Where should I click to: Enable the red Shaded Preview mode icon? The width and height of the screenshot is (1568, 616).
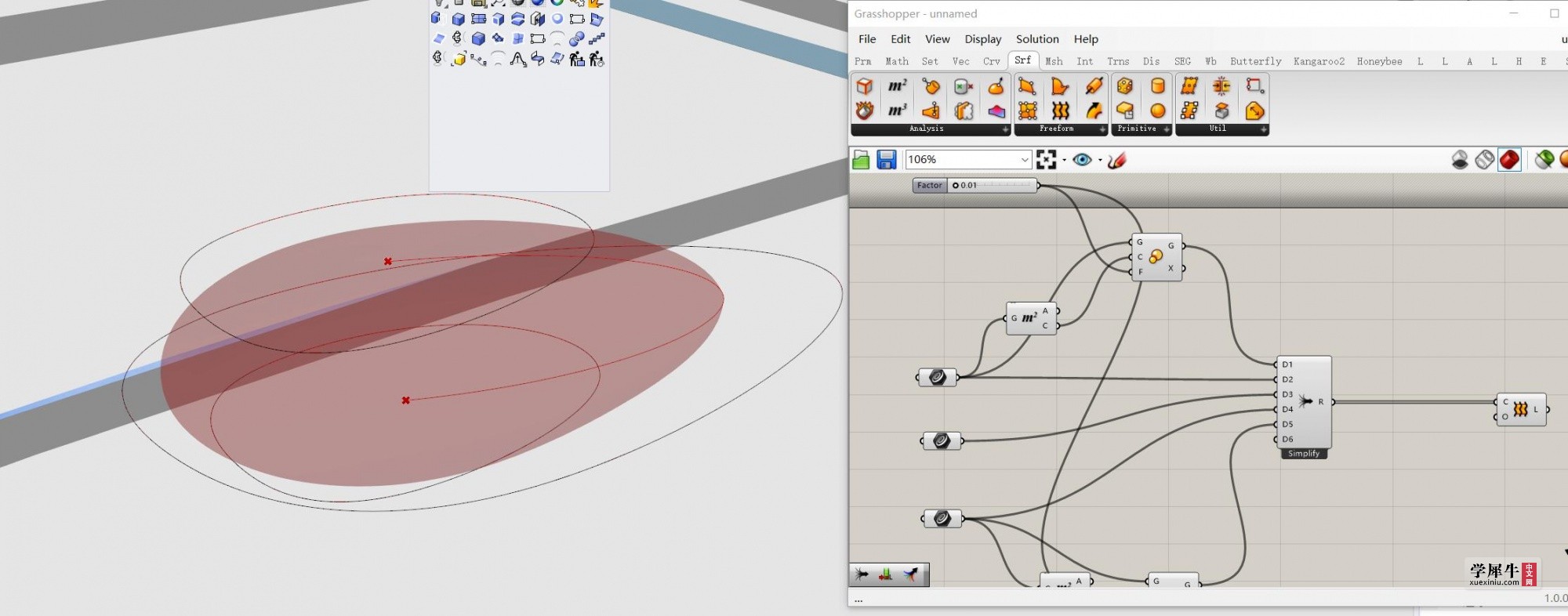point(1509,160)
